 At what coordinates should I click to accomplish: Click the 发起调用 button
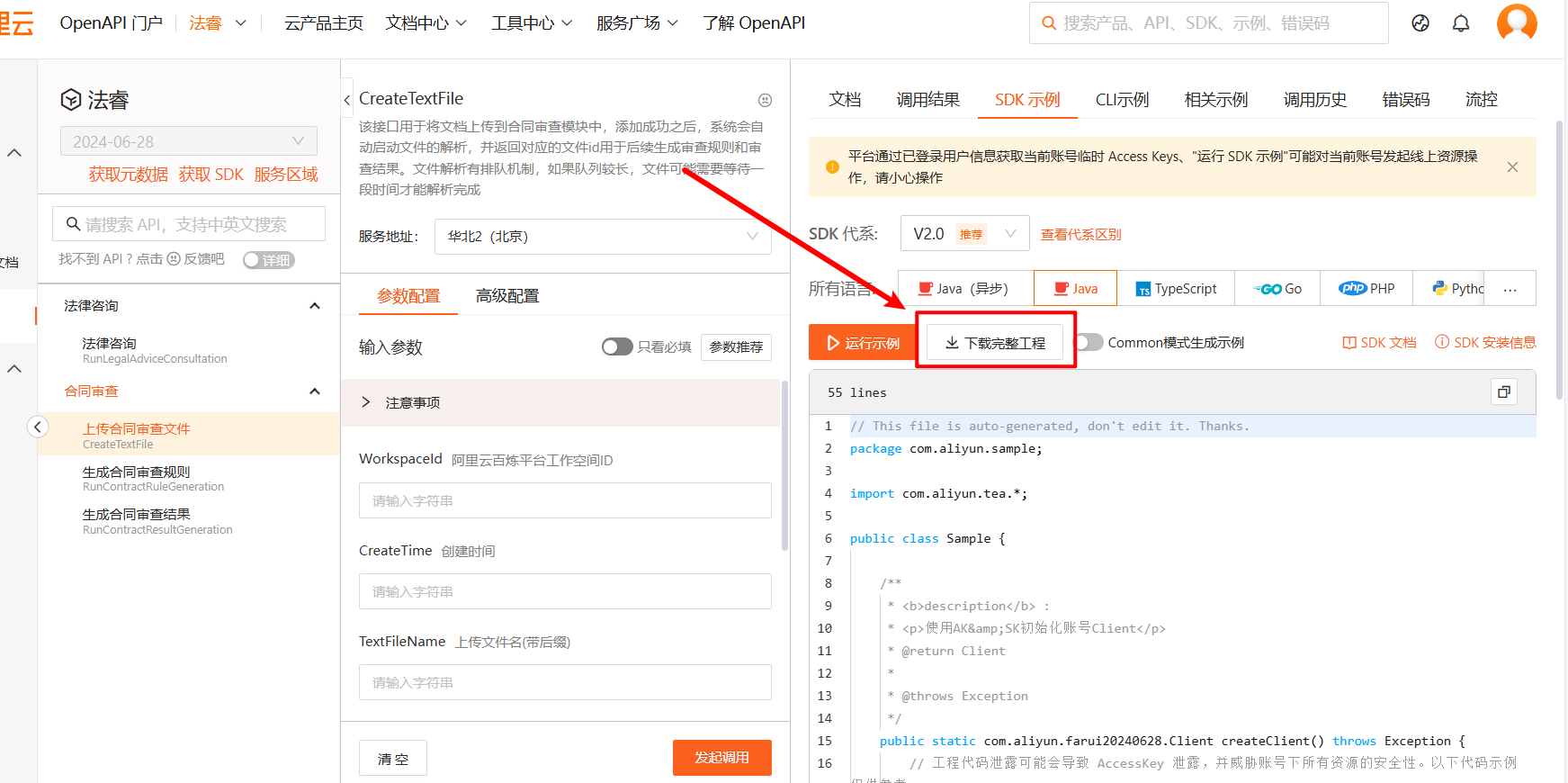[x=721, y=758]
